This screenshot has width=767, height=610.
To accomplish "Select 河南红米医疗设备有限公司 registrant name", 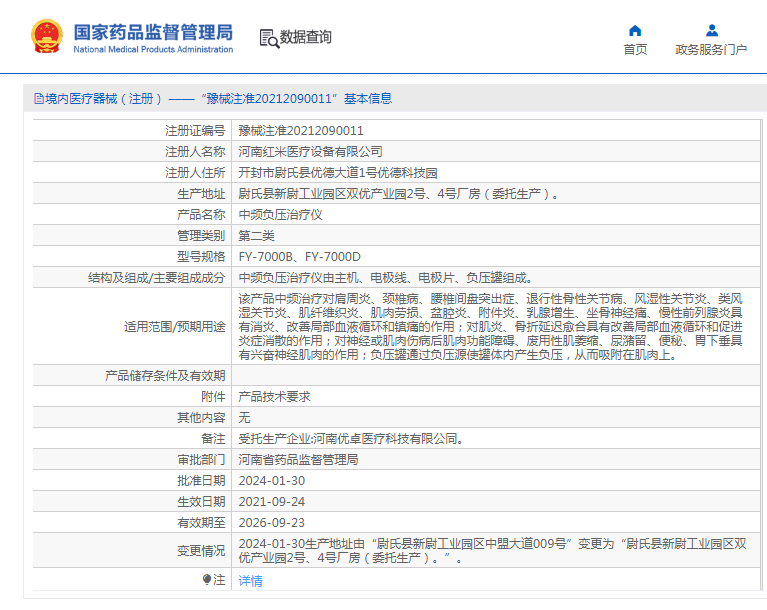I will pyautogui.click(x=310, y=152).
